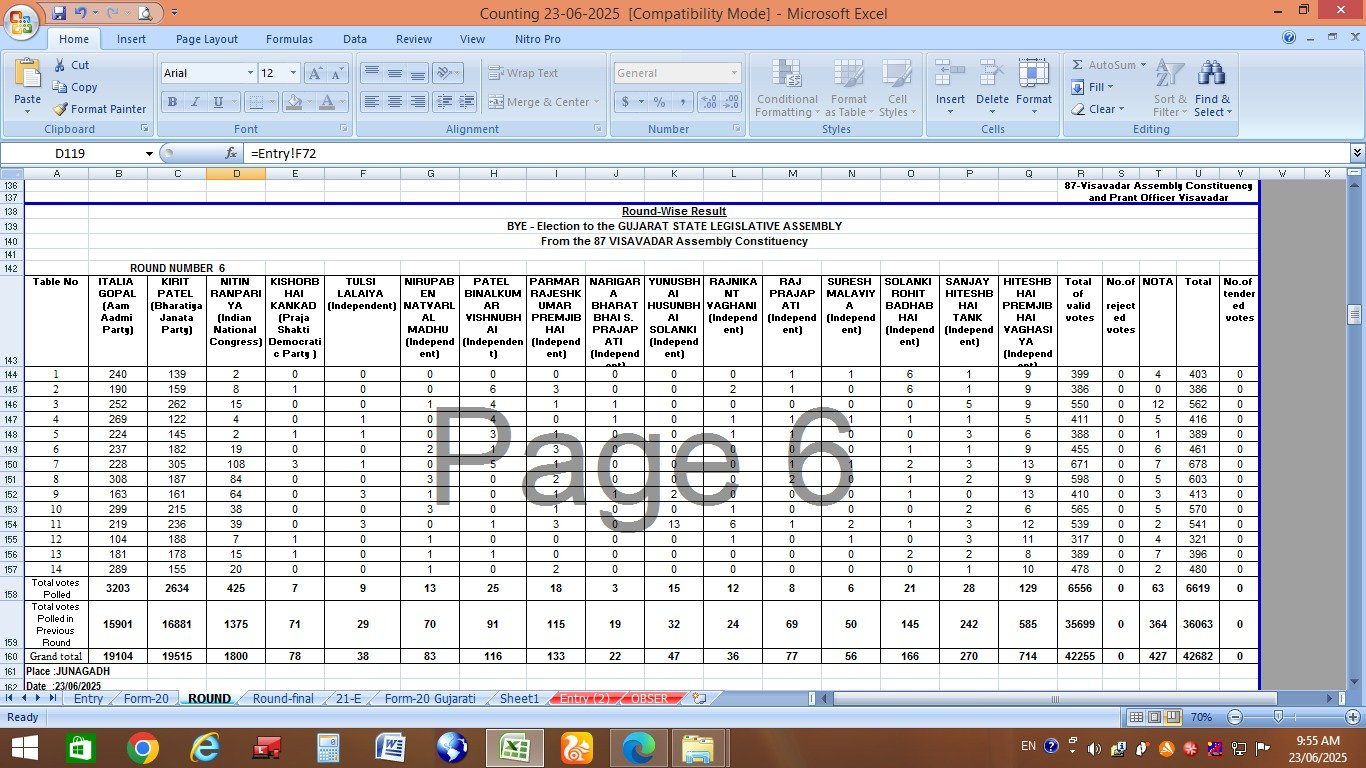This screenshot has height=768, width=1366.
Task: Toggle Wrap Text
Action: [x=524, y=73]
